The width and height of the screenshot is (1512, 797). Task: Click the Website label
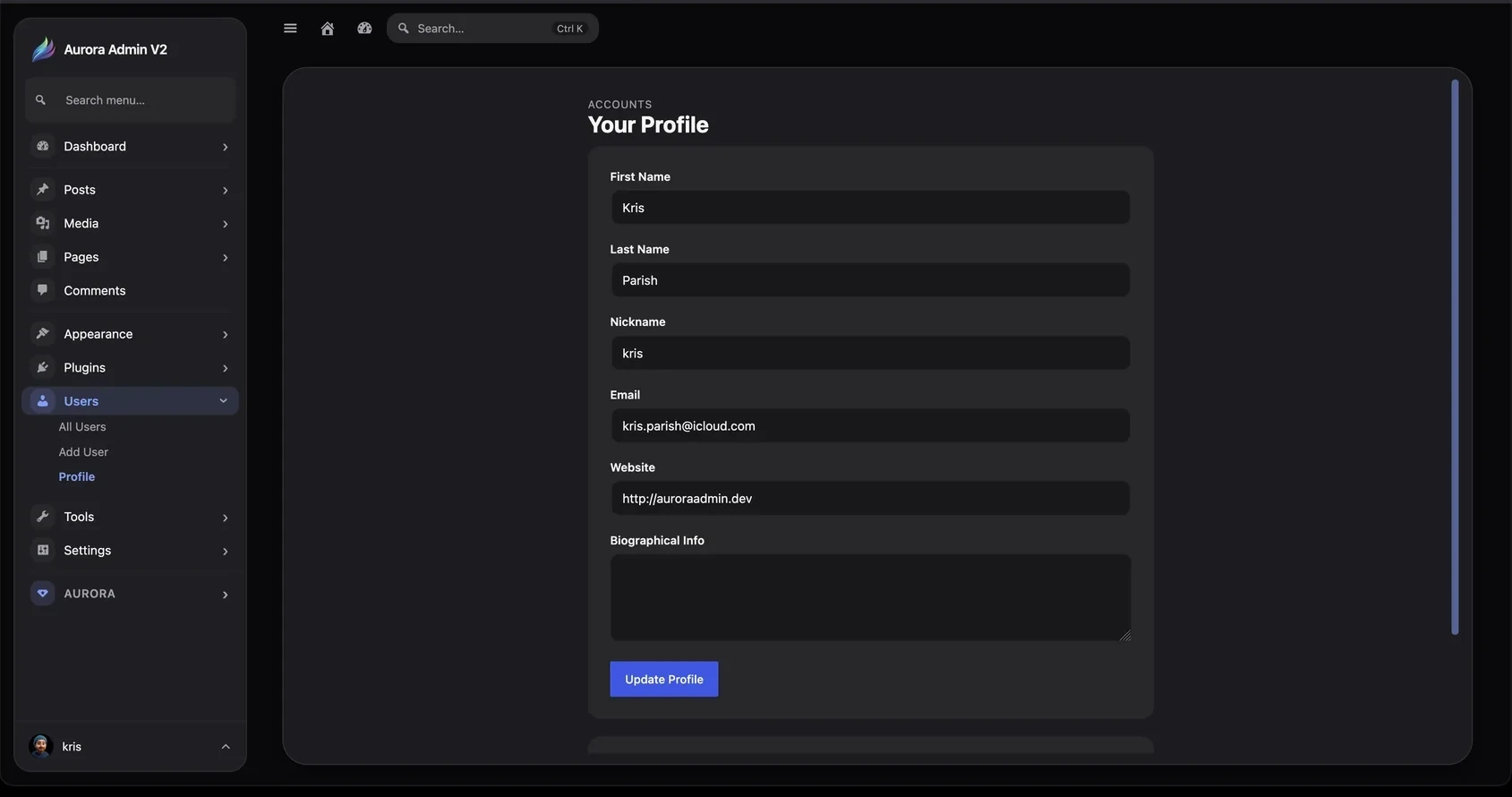633,467
